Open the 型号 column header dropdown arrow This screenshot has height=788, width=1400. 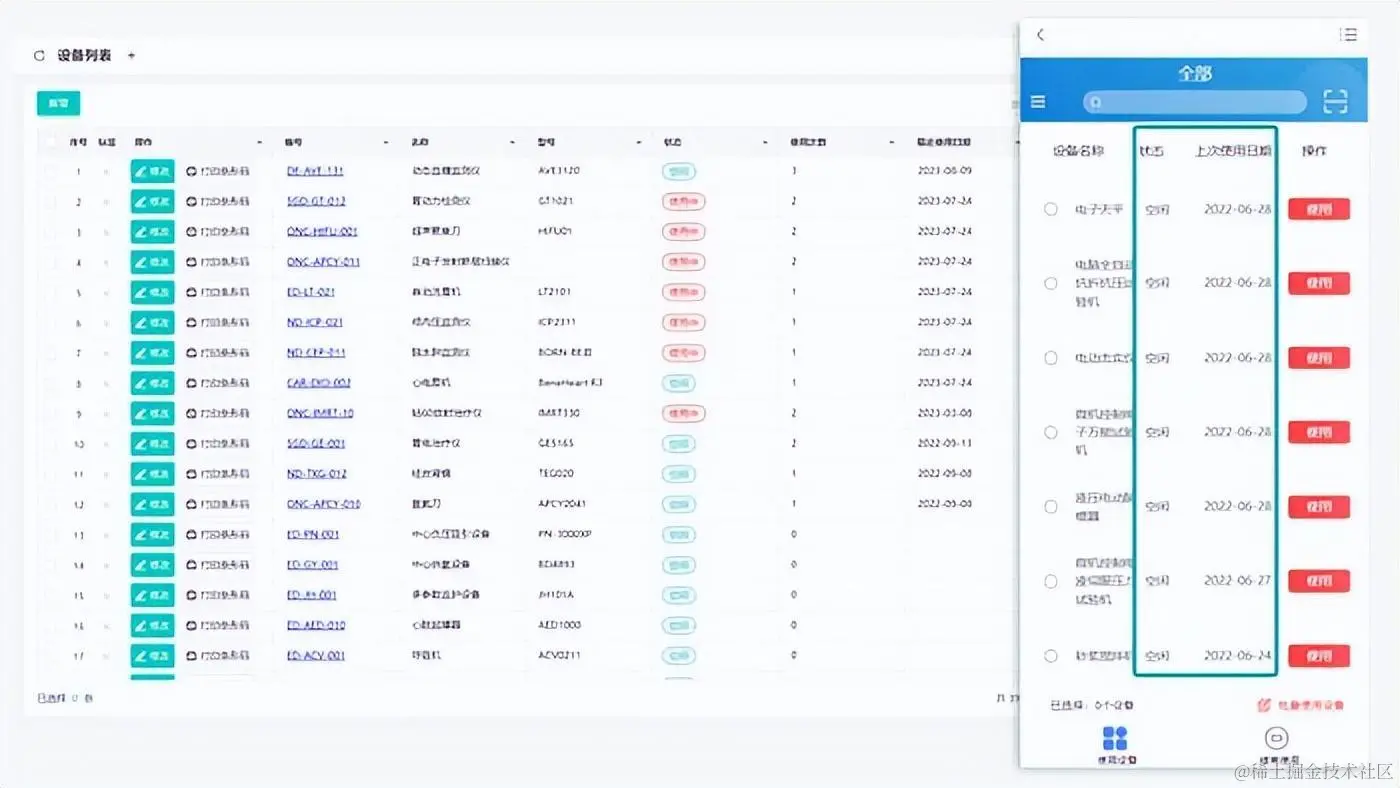[639, 143]
